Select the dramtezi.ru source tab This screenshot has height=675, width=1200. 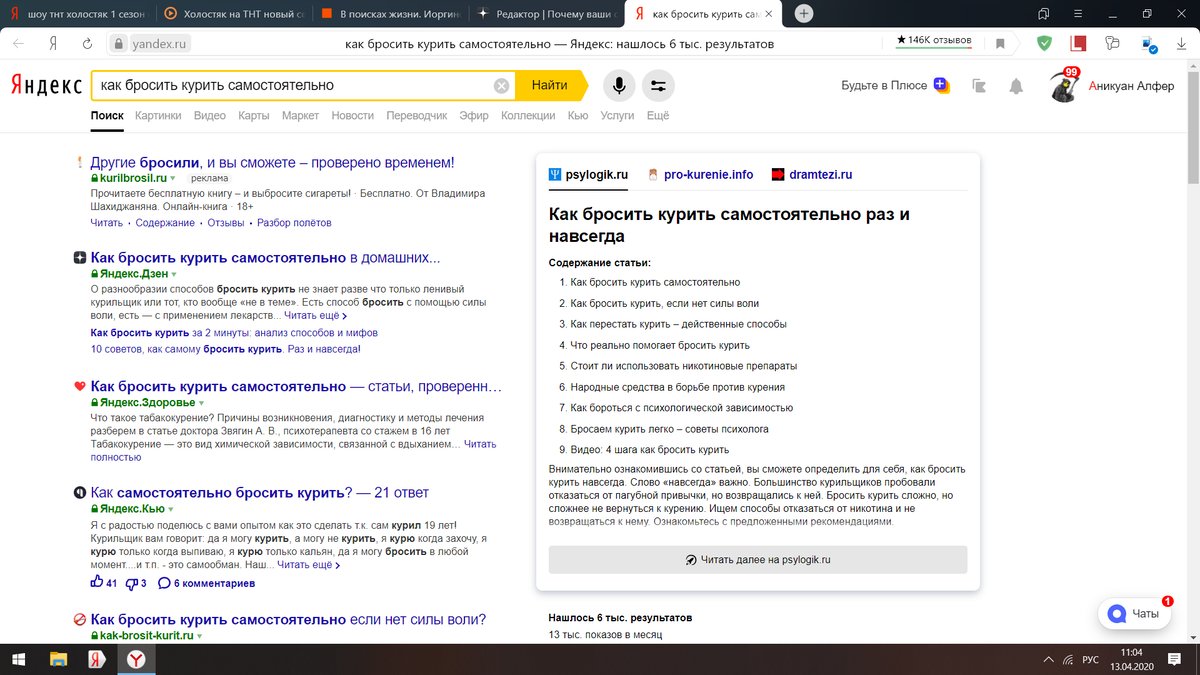[812, 174]
